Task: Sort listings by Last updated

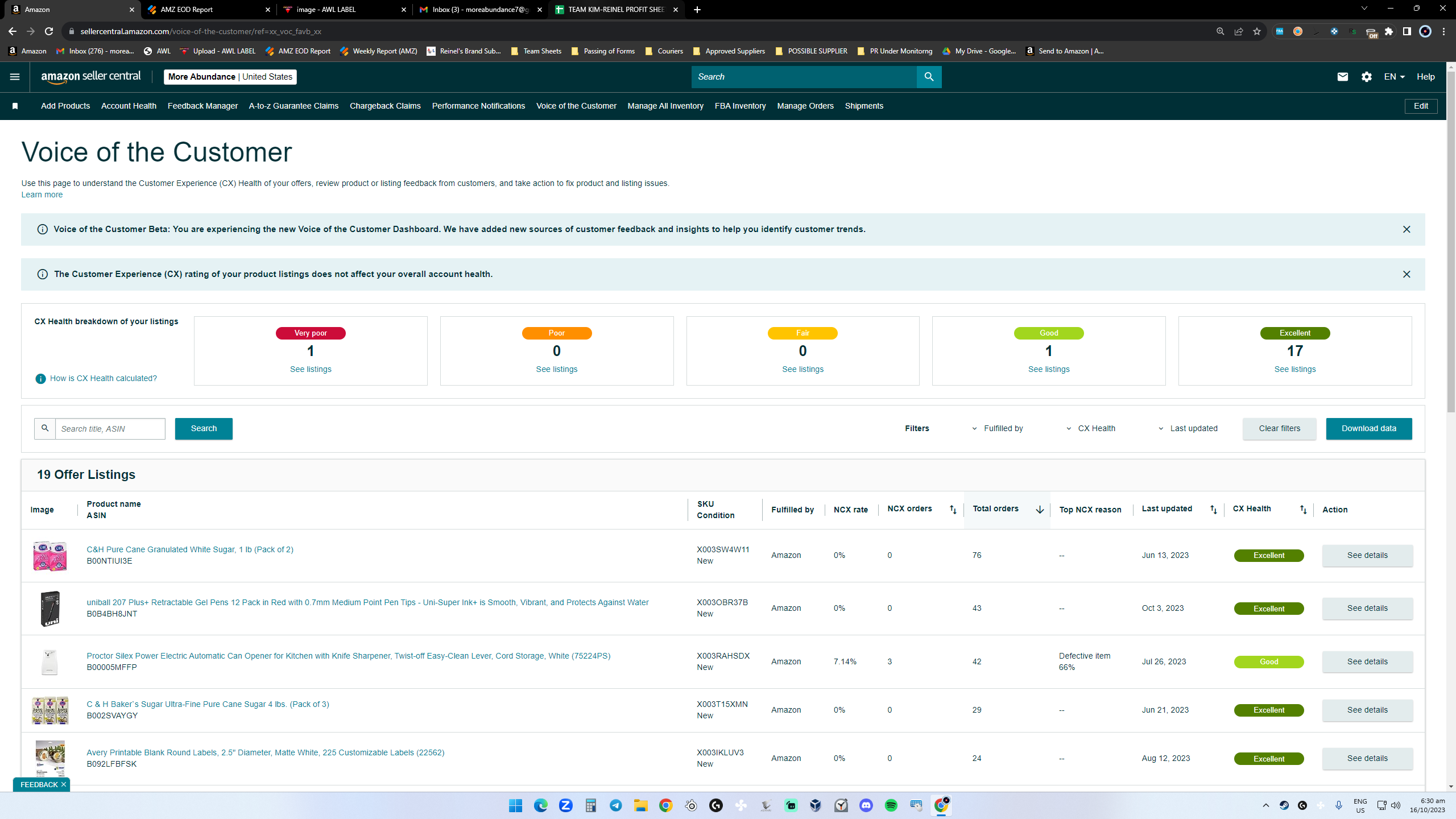Action: [x=1214, y=510]
